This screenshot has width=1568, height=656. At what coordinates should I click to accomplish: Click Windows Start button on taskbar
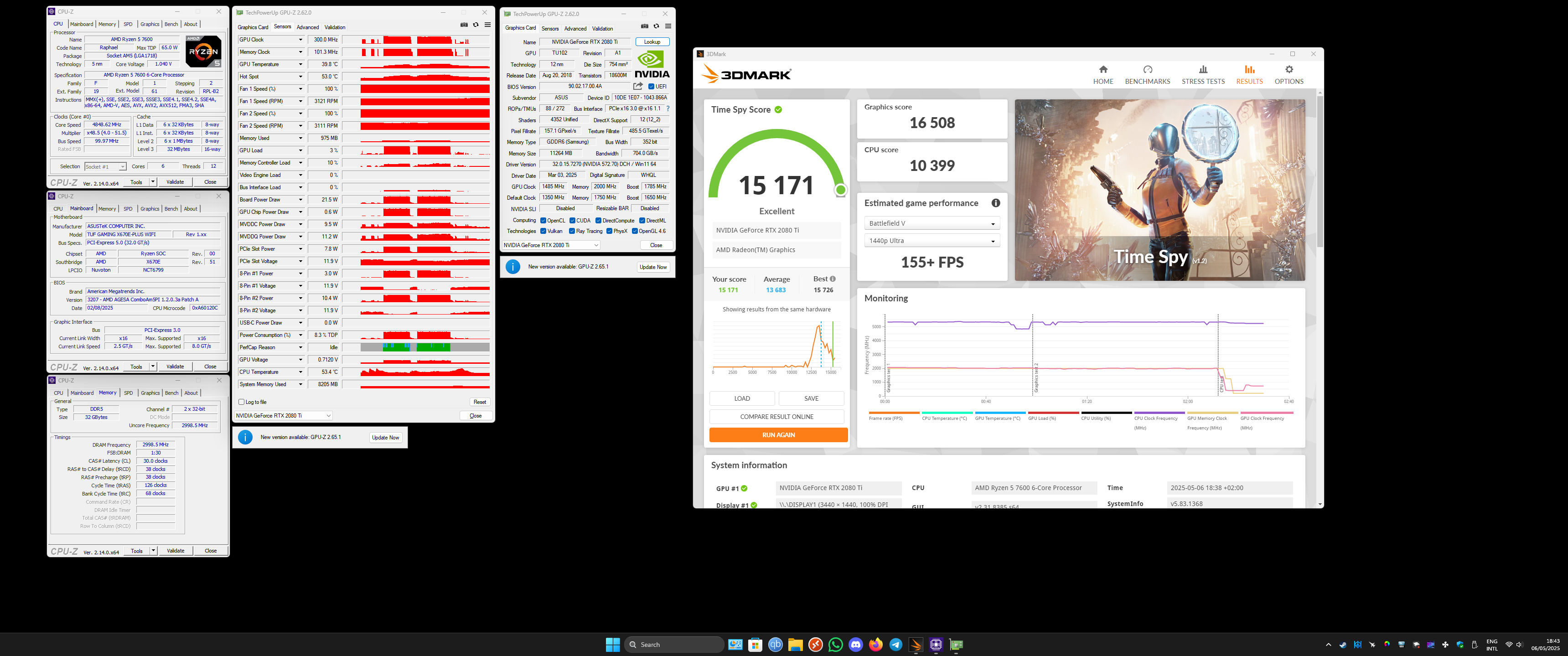613,645
